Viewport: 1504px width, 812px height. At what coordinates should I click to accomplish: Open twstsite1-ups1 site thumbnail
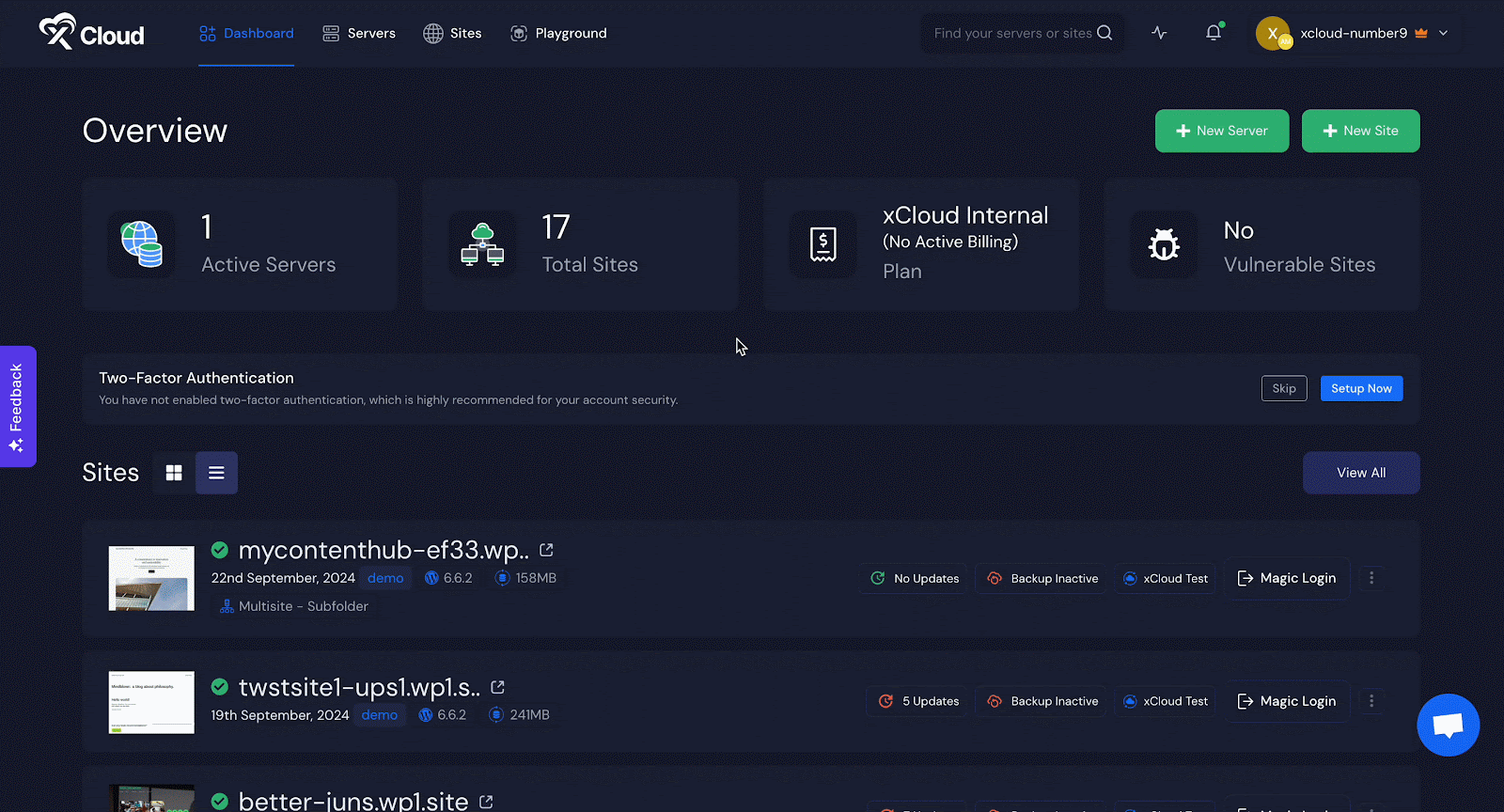pos(151,702)
